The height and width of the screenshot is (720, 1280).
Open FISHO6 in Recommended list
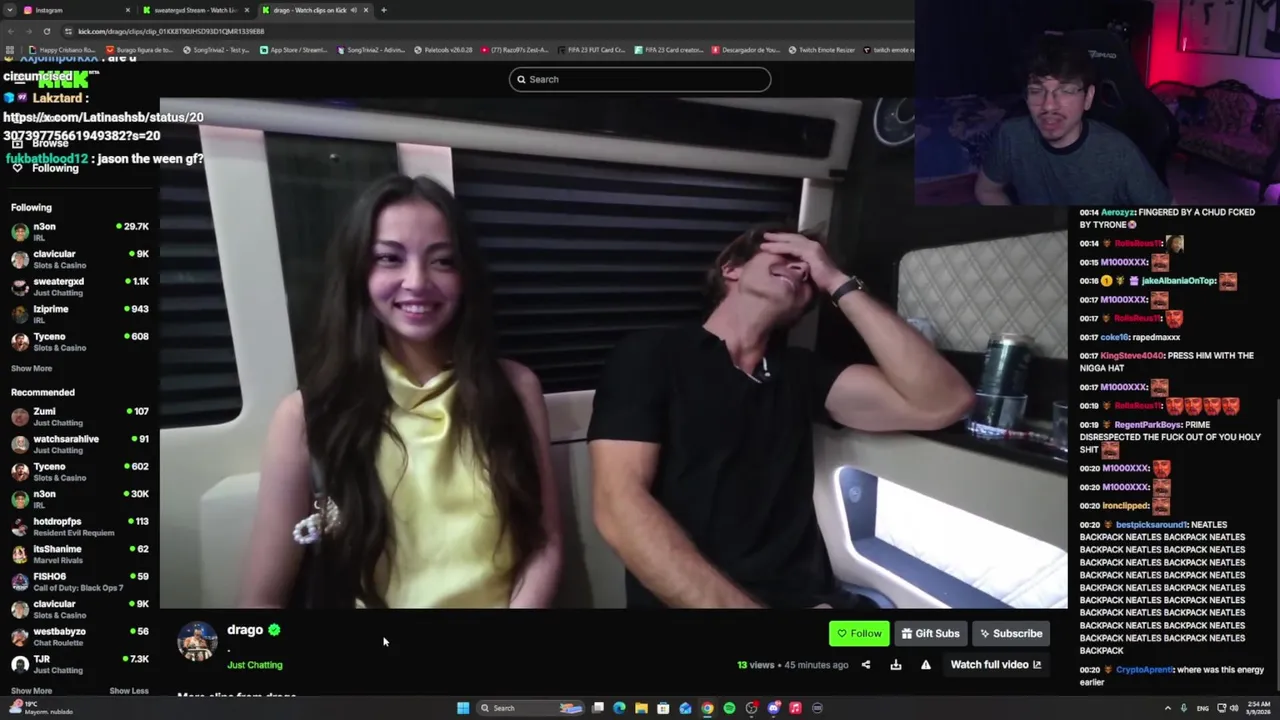tap(80, 582)
